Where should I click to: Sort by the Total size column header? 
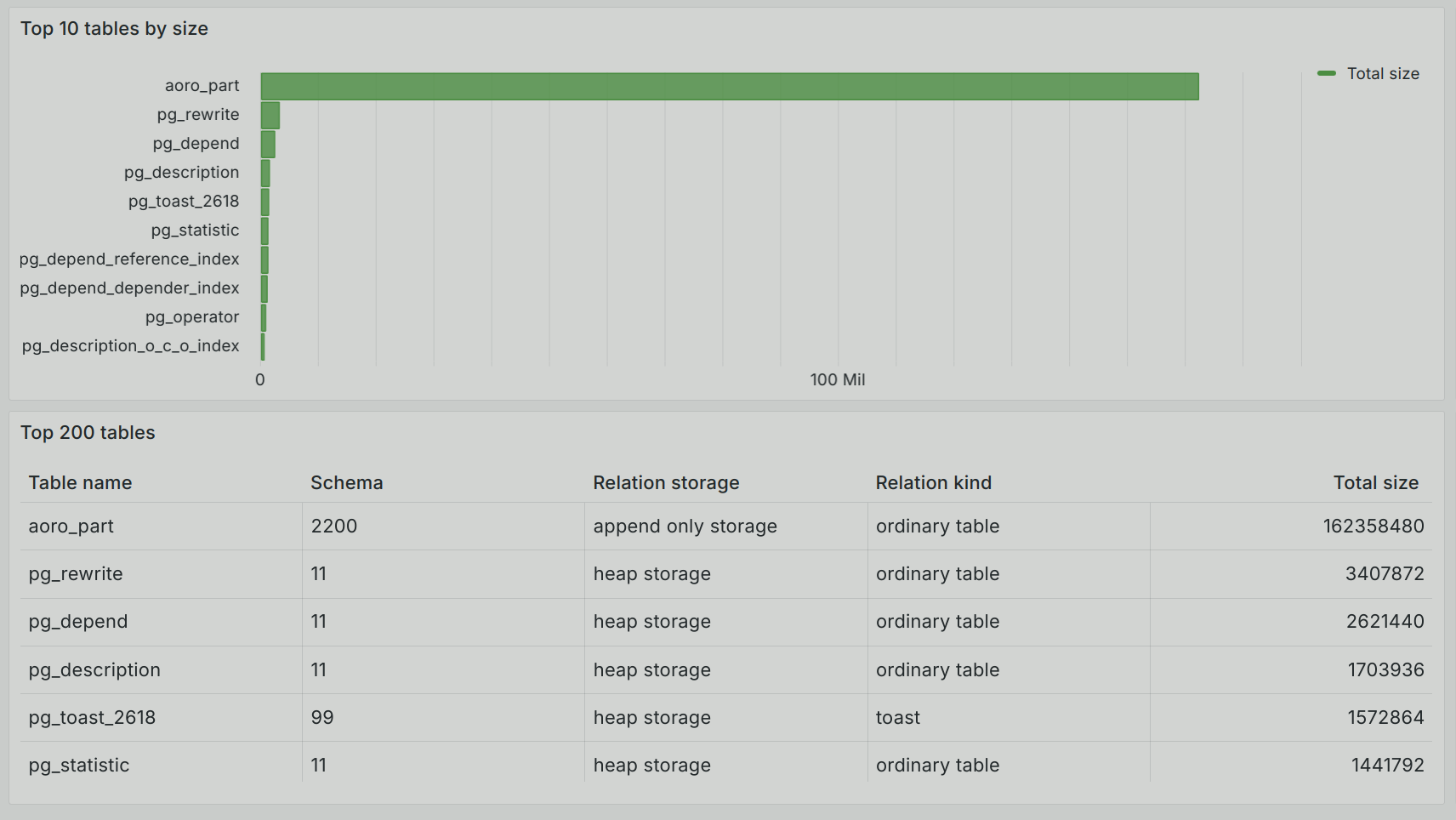click(x=1375, y=482)
